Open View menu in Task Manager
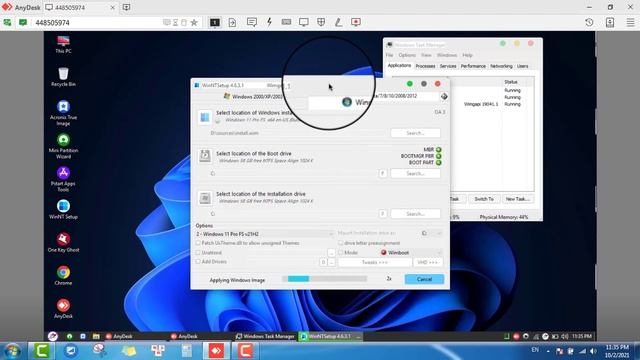Viewport: 640px width, 360px height. pyautogui.click(x=426, y=55)
